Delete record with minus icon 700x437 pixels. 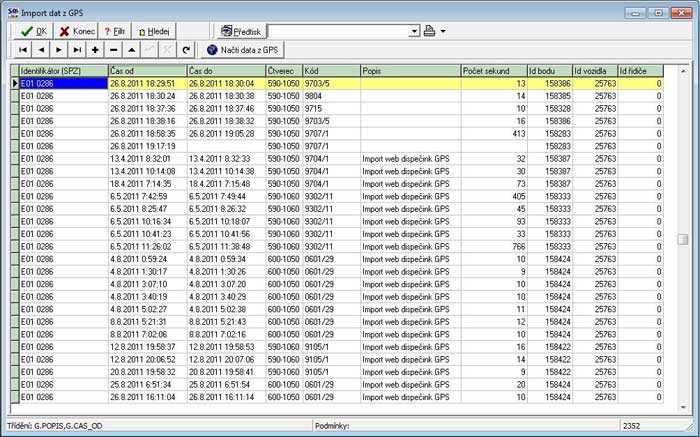point(113,50)
